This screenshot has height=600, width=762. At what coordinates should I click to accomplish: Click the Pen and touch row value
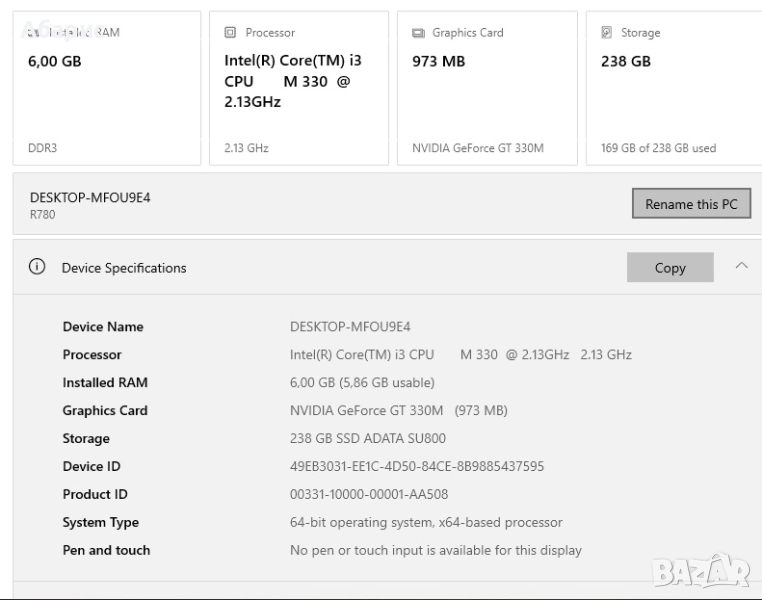pyautogui.click(x=435, y=550)
